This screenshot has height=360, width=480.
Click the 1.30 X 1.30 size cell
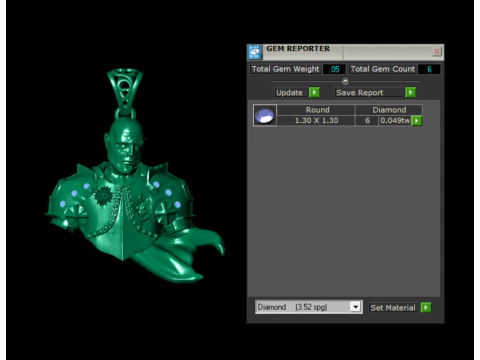tap(316, 120)
